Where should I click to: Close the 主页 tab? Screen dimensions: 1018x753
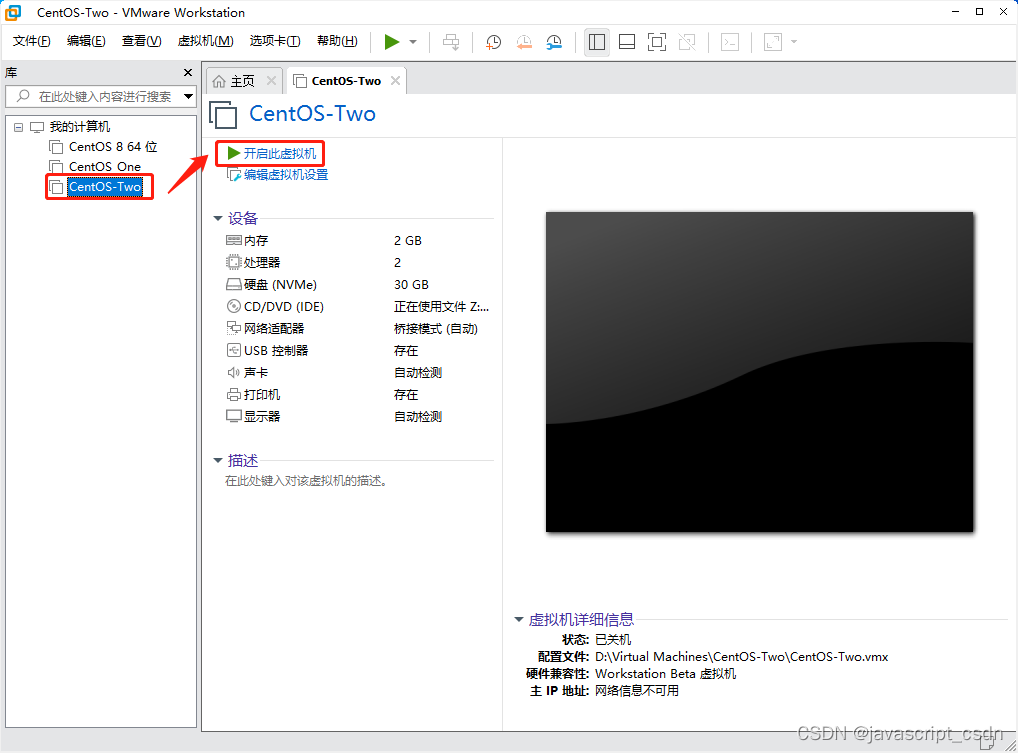(x=271, y=80)
